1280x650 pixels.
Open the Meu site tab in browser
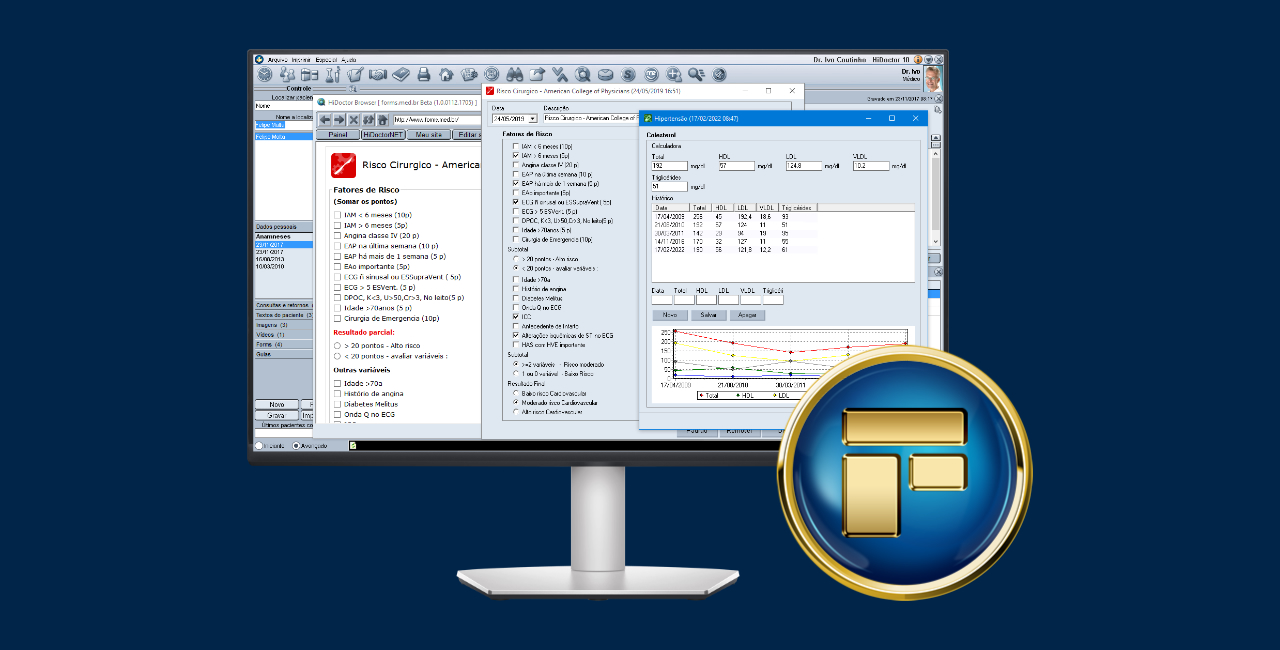point(429,134)
